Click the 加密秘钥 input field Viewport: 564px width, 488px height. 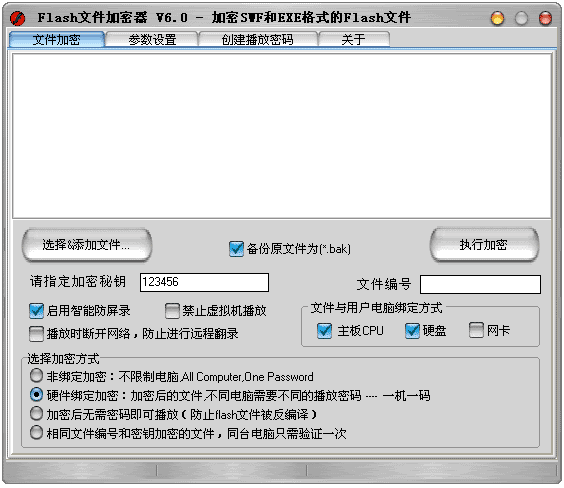[x=204, y=282]
